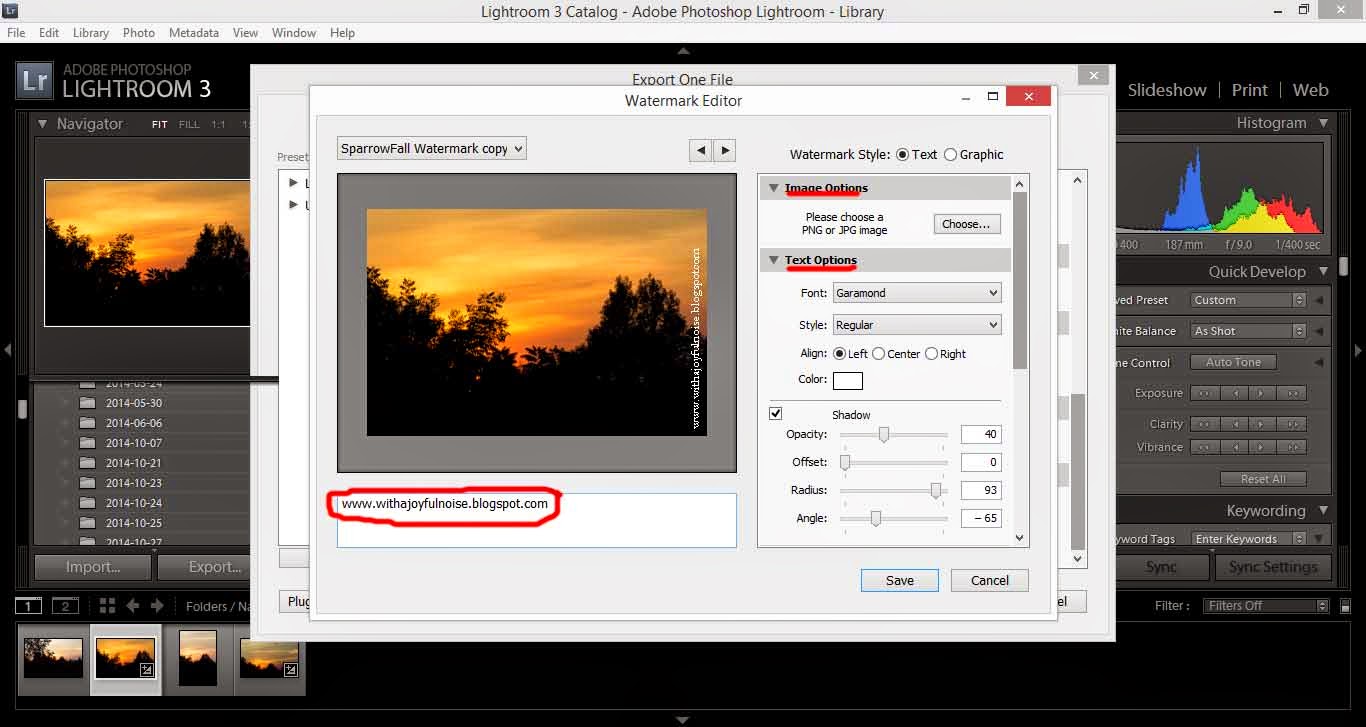This screenshot has width=1366, height=727.
Task: Select main window display icon 1
Action: pyautogui.click(x=29, y=606)
